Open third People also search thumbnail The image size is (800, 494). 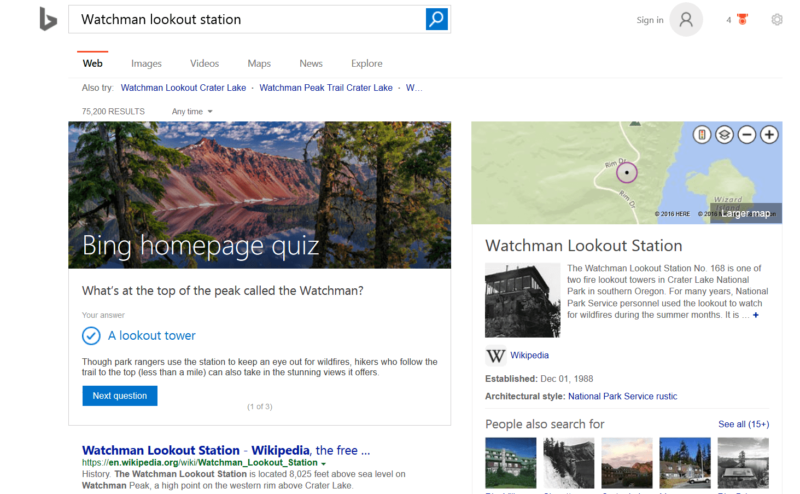pos(627,463)
